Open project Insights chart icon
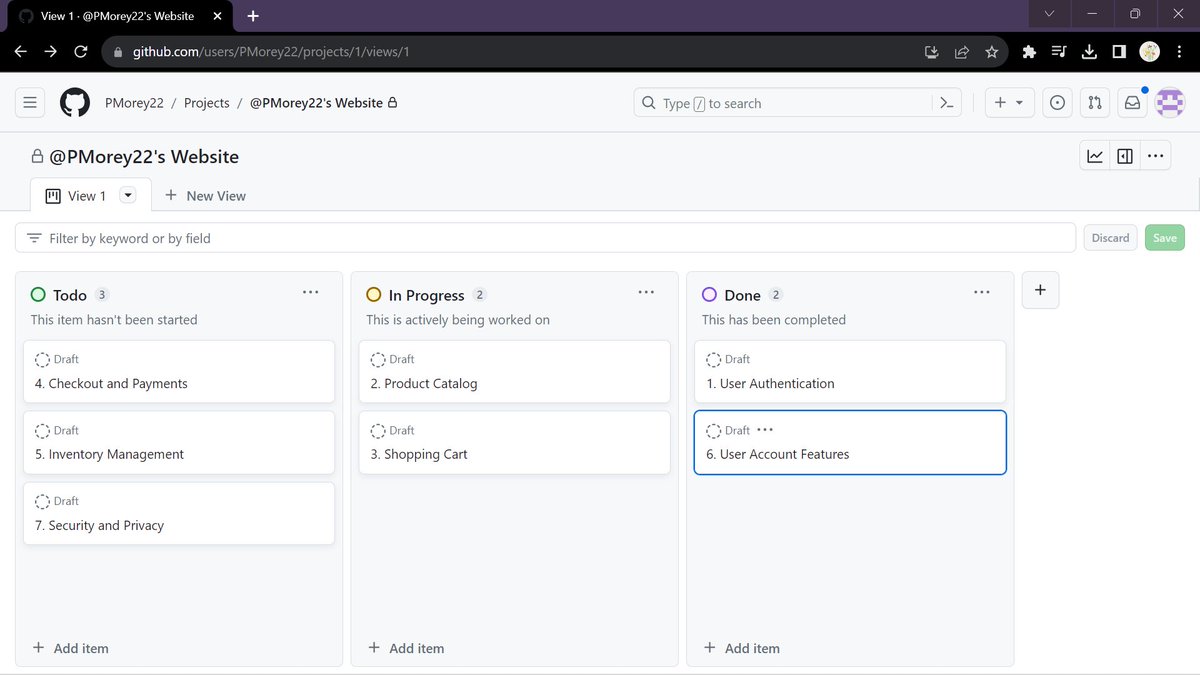Image resolution: width=1200 pixels, height=675 pixels. 1095,156
